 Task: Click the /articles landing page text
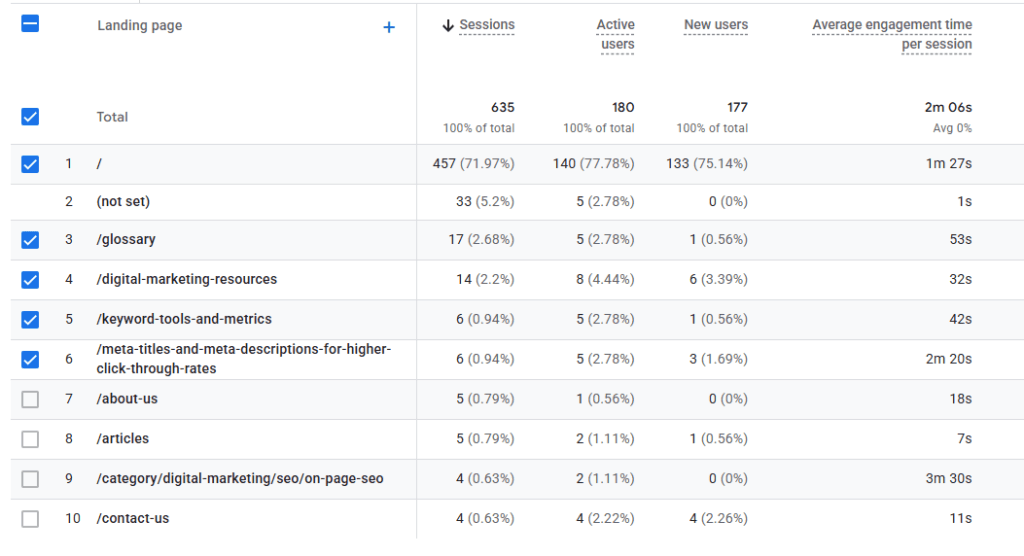pos(123,438)
